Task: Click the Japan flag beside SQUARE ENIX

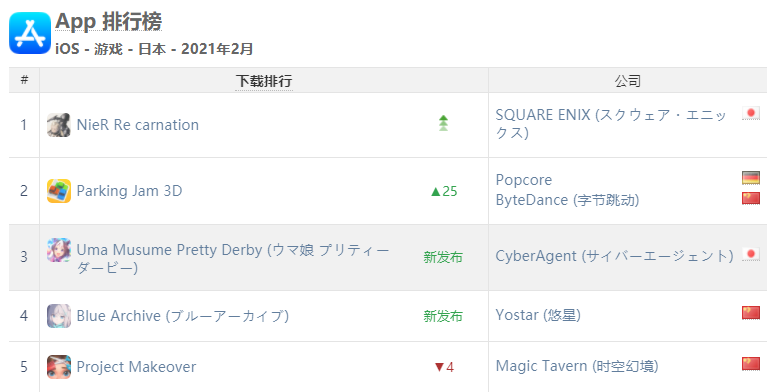Action: coord(751,113)
